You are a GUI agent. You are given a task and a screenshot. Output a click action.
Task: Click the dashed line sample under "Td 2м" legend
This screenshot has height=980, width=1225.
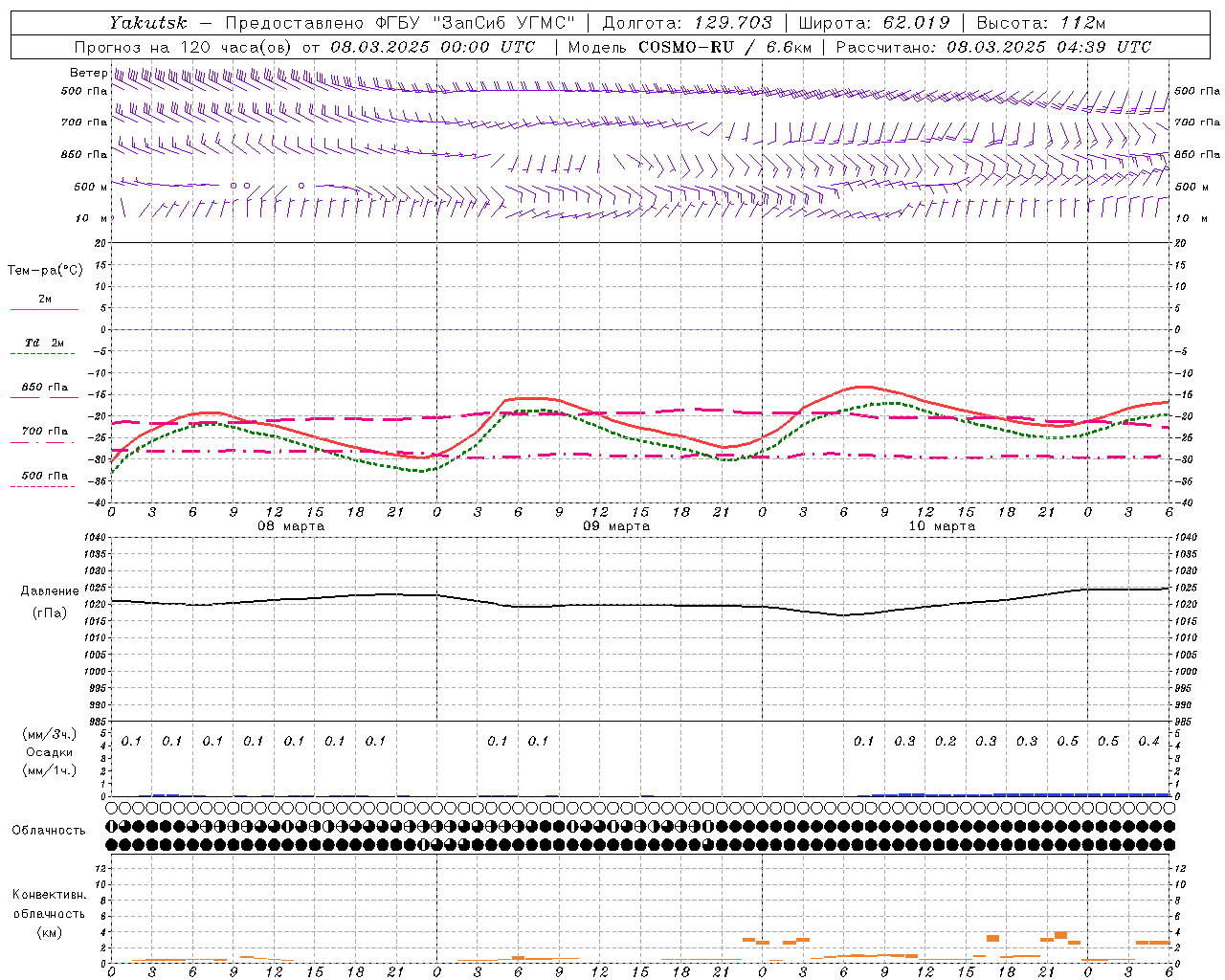point(42,353)
